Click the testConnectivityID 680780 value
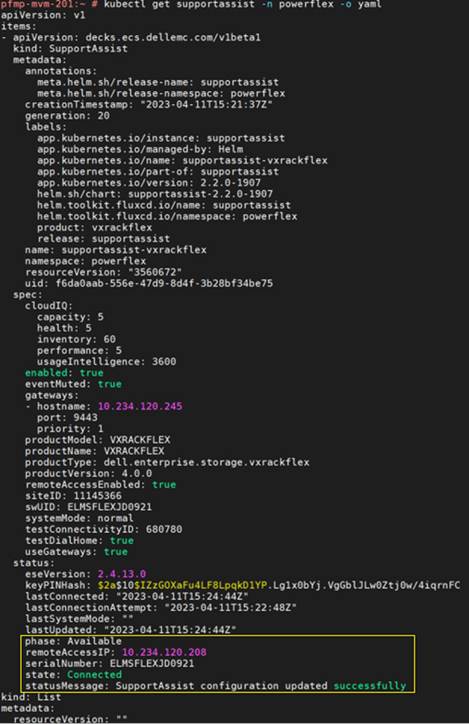The width and height of the screenshot is (469, 724). point(164,529)
